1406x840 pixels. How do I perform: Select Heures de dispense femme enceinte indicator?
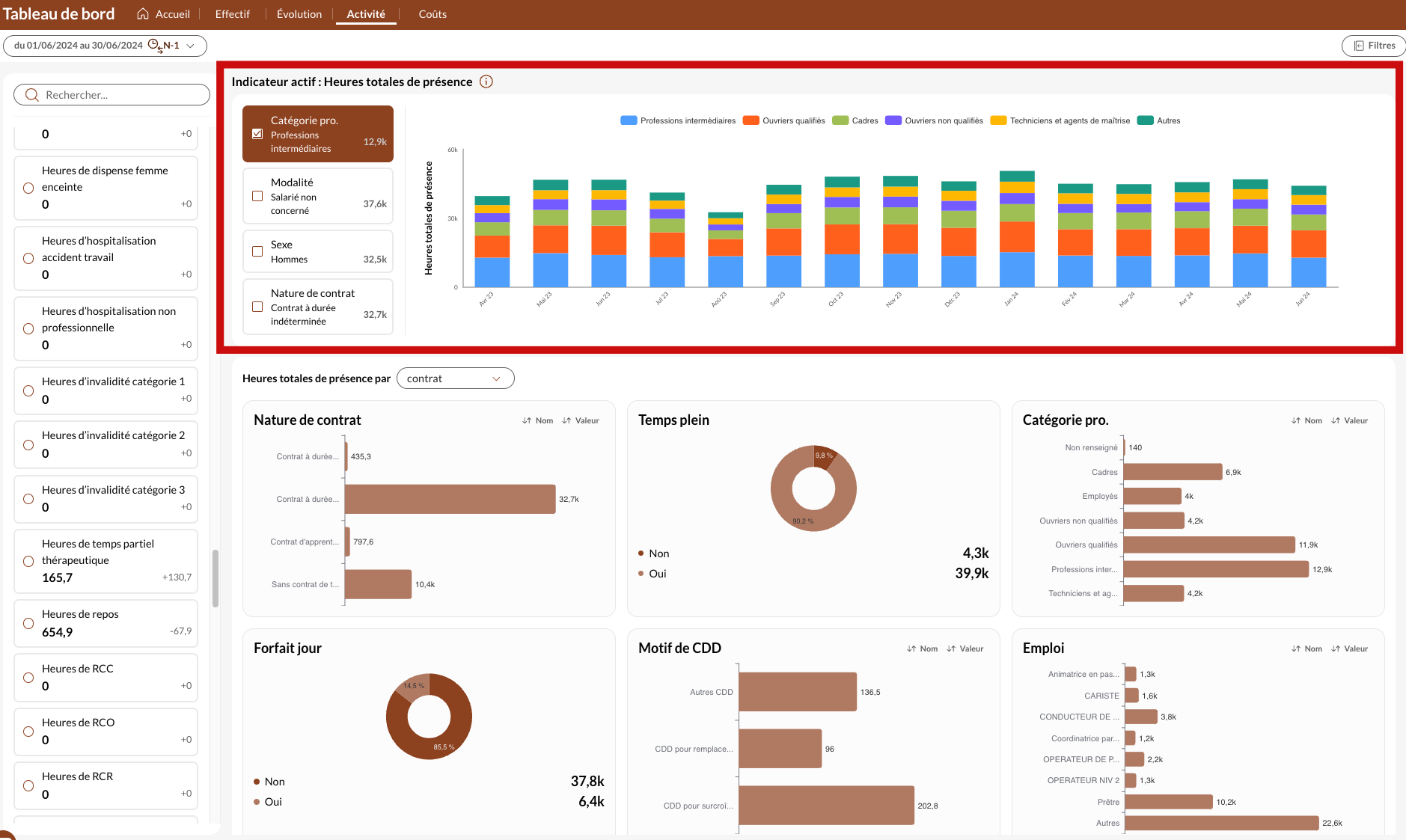[x=28, y=188]
